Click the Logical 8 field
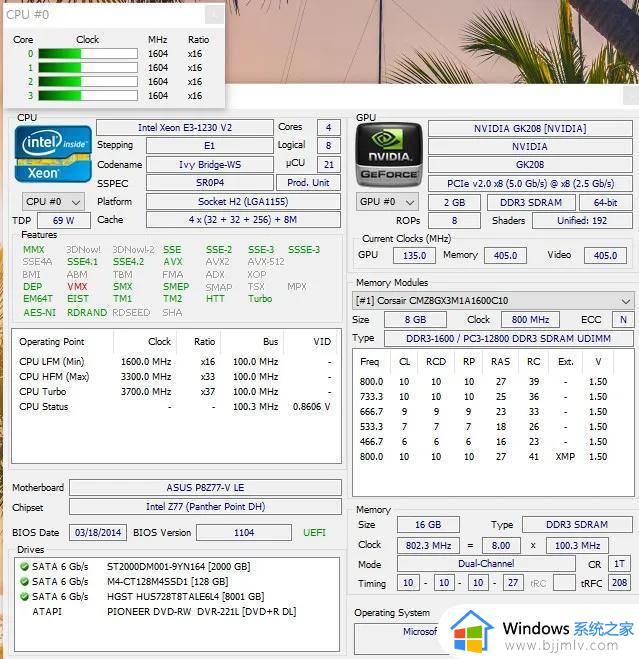 [x=328, y=146]
